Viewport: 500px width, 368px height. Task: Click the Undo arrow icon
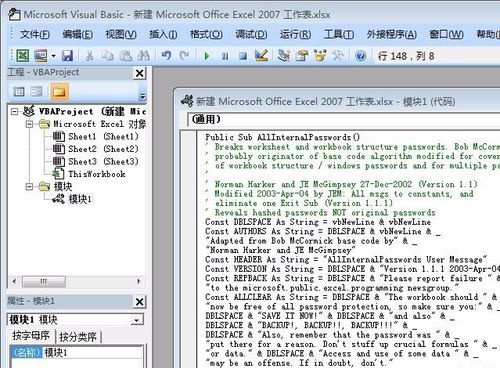(166, 55)
